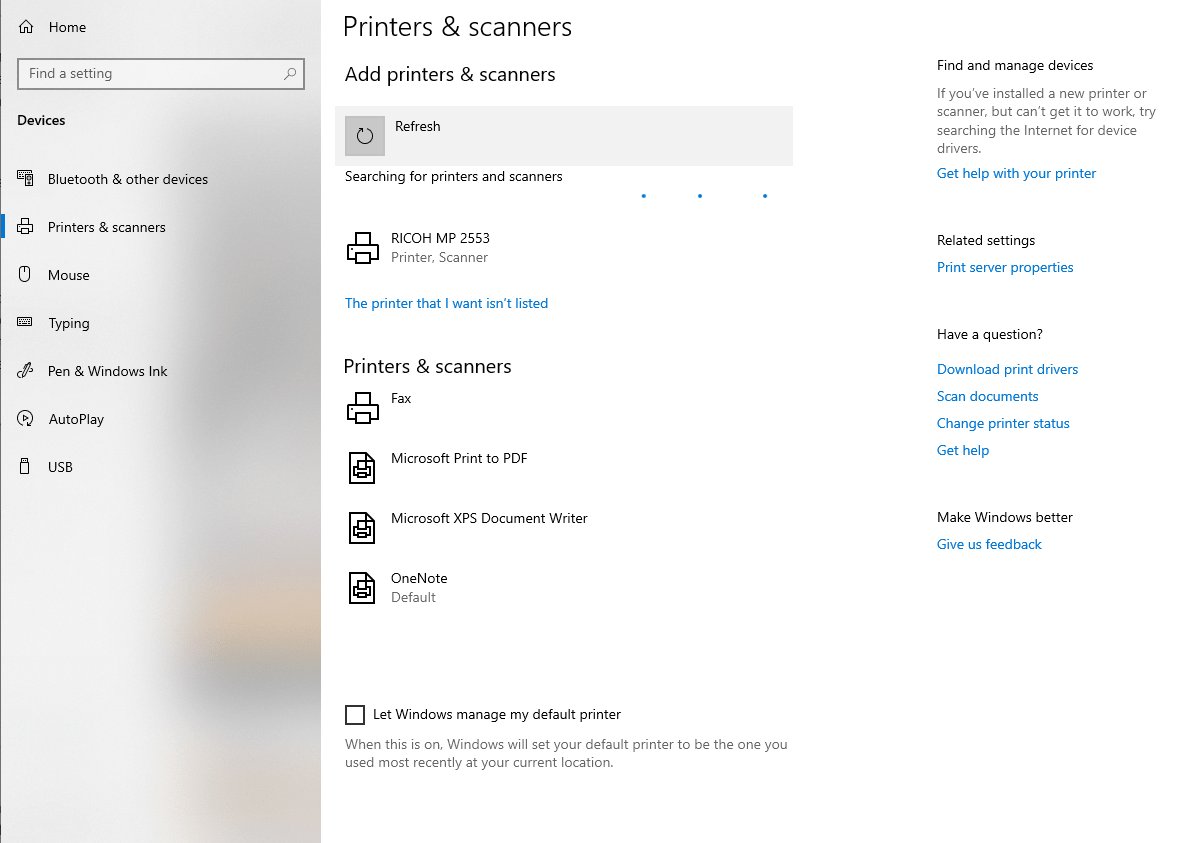
Task: Open the Typing settings section
Action: 68,323
